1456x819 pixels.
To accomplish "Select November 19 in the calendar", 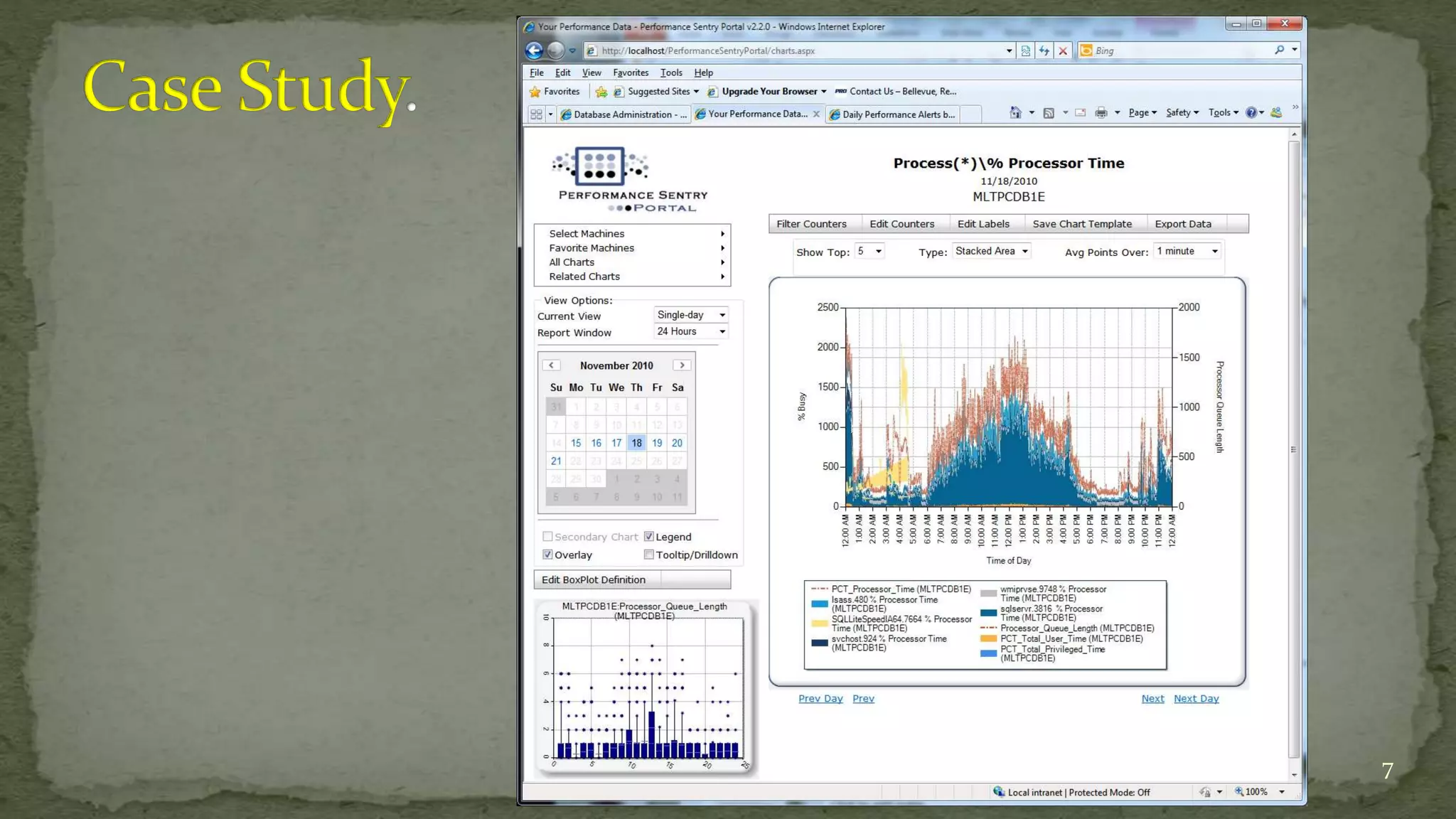I will [x=657, y=443].
